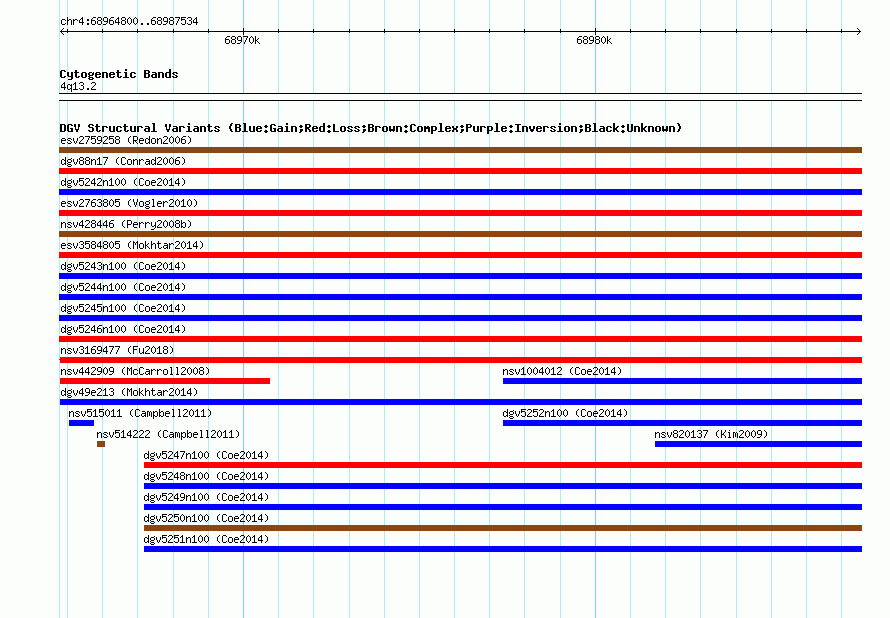Click the dgv5243n100 (Coe2014) label

point(123,266)
